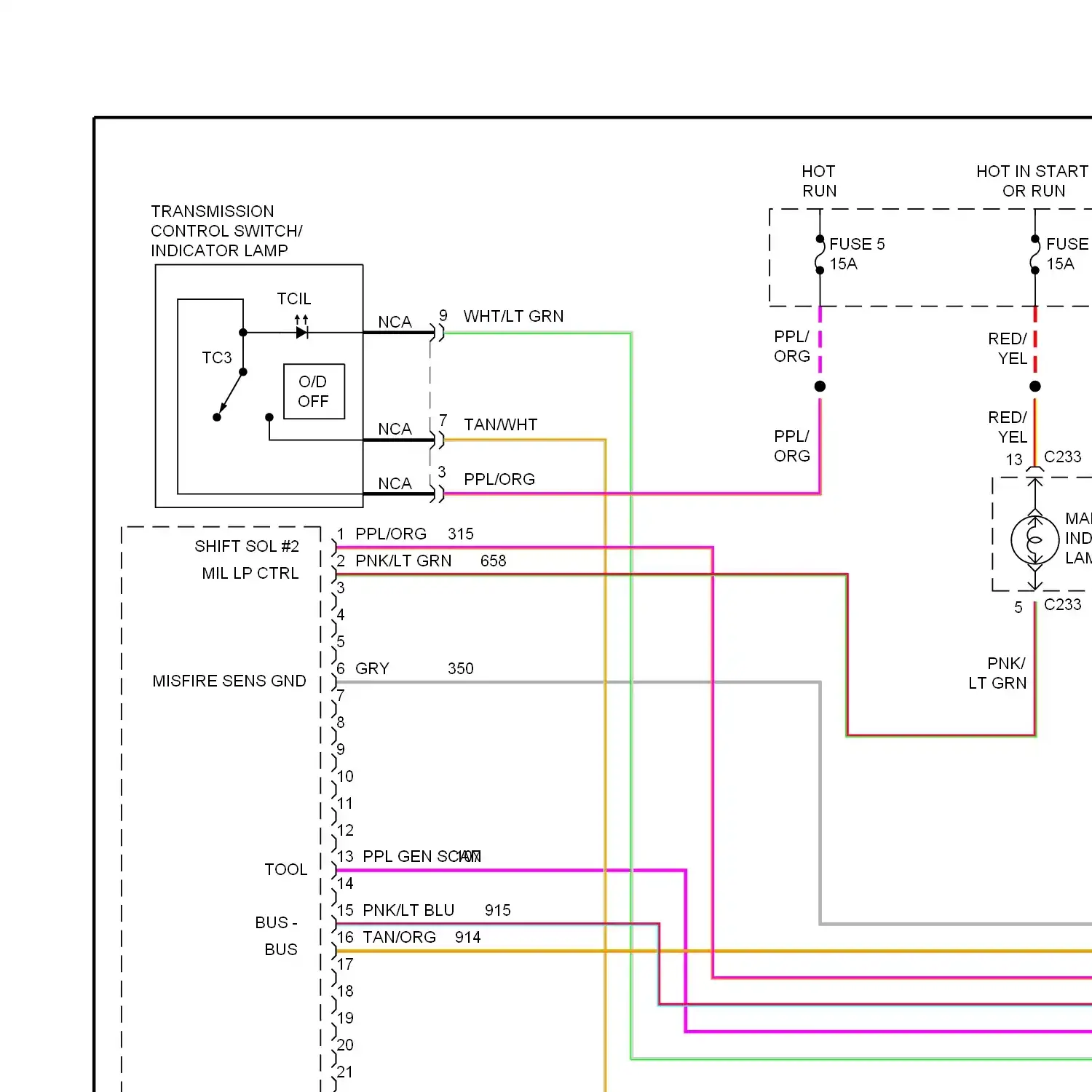Click connector pin number 20
This screenshot has height=1092, width=1092.
[x=345, y=1045]
